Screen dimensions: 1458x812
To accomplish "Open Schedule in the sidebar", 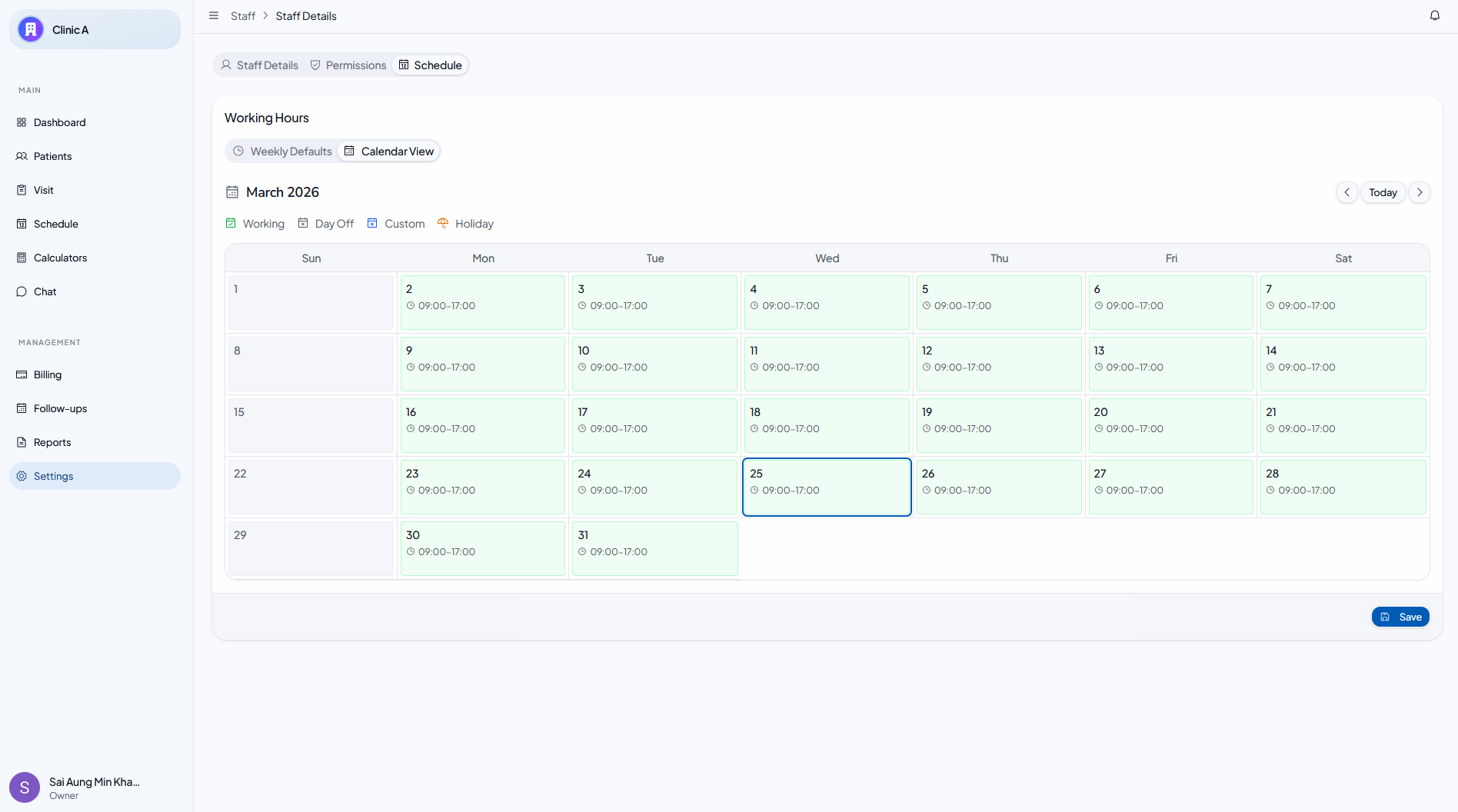I will pyautogui.click(x=95, y=224).
